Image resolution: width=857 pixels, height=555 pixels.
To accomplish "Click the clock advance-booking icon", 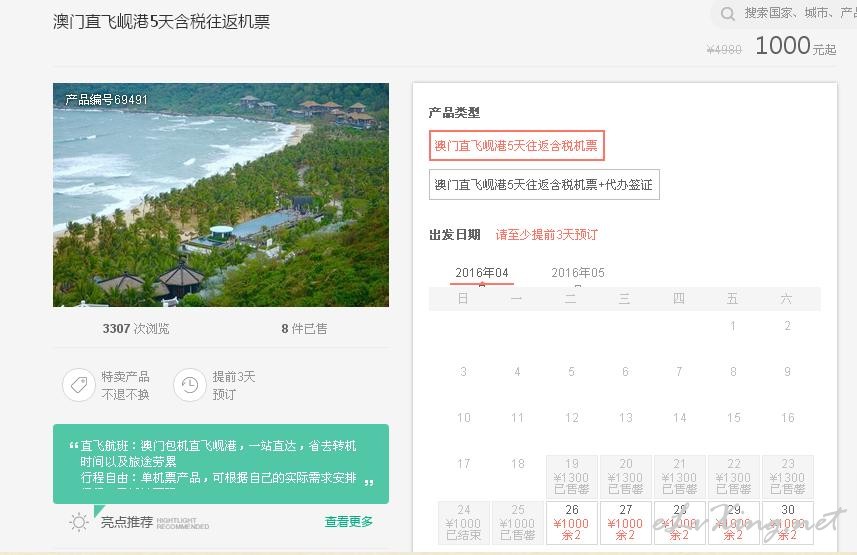I will 190,385.
